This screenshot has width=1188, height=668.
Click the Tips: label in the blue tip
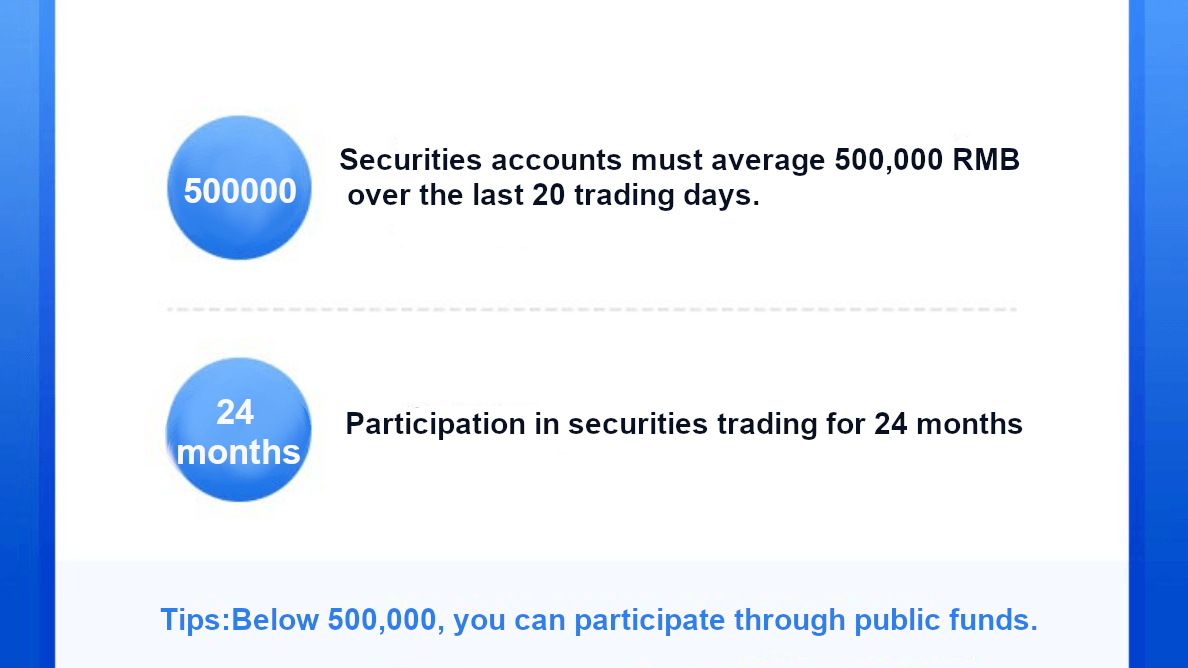tap(195, 620)
